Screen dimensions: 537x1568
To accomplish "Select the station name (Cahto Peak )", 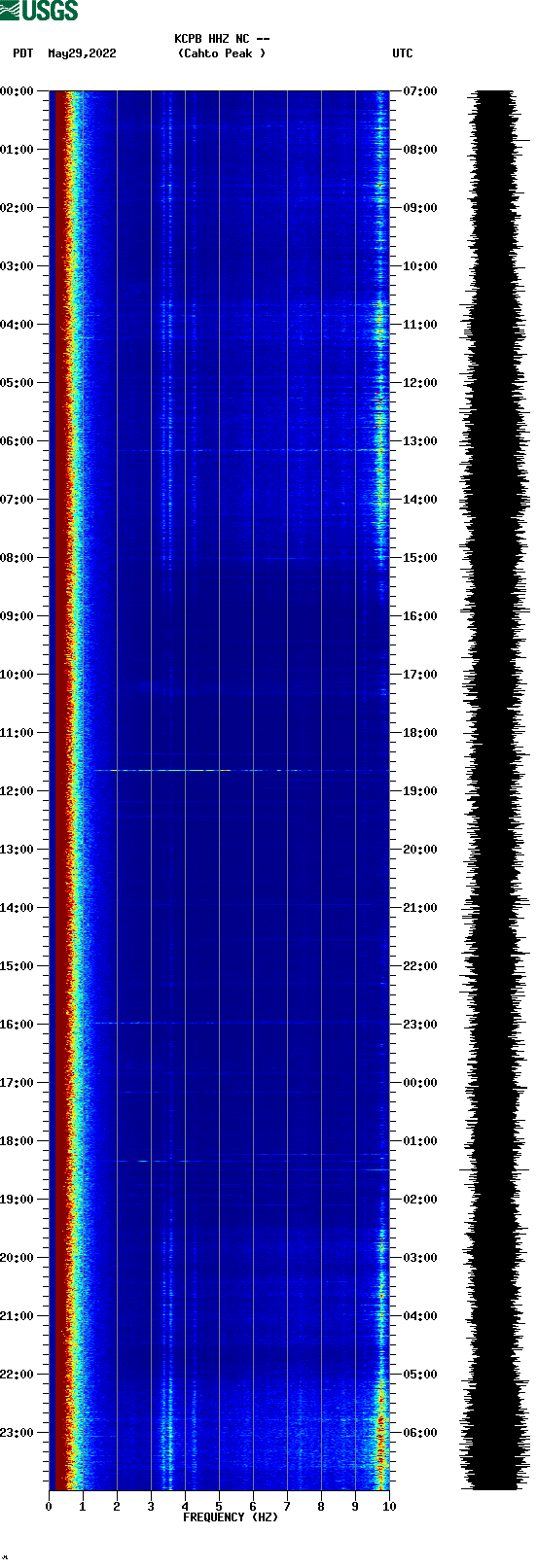I will point(222,53).
